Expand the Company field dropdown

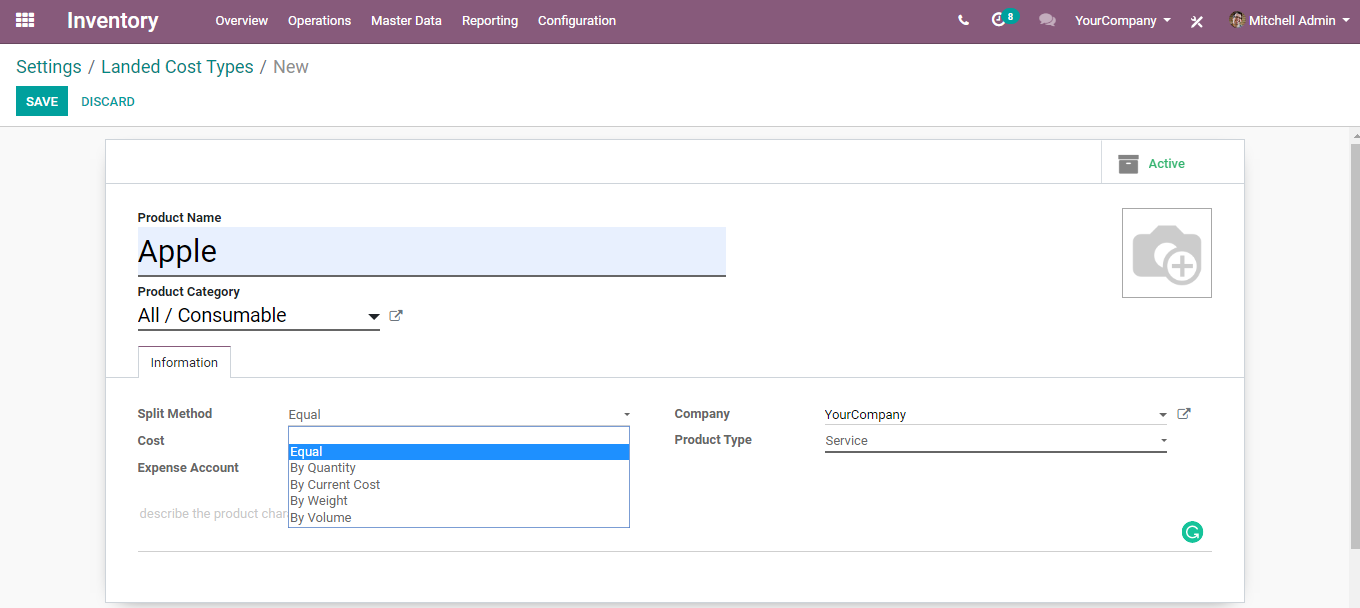(x=1162, y=415)
